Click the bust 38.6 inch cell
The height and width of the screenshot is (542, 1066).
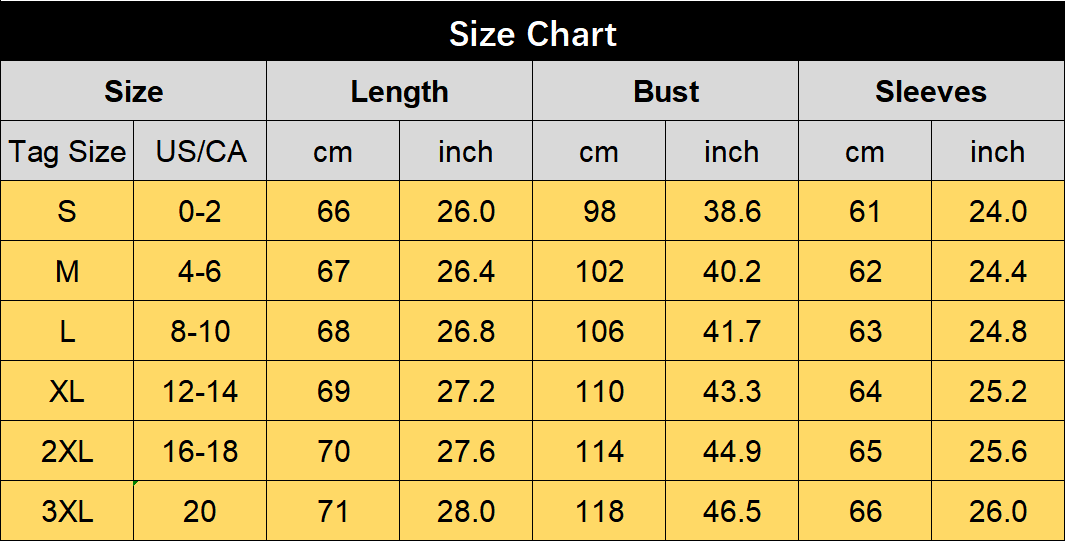tap(732, 211)
